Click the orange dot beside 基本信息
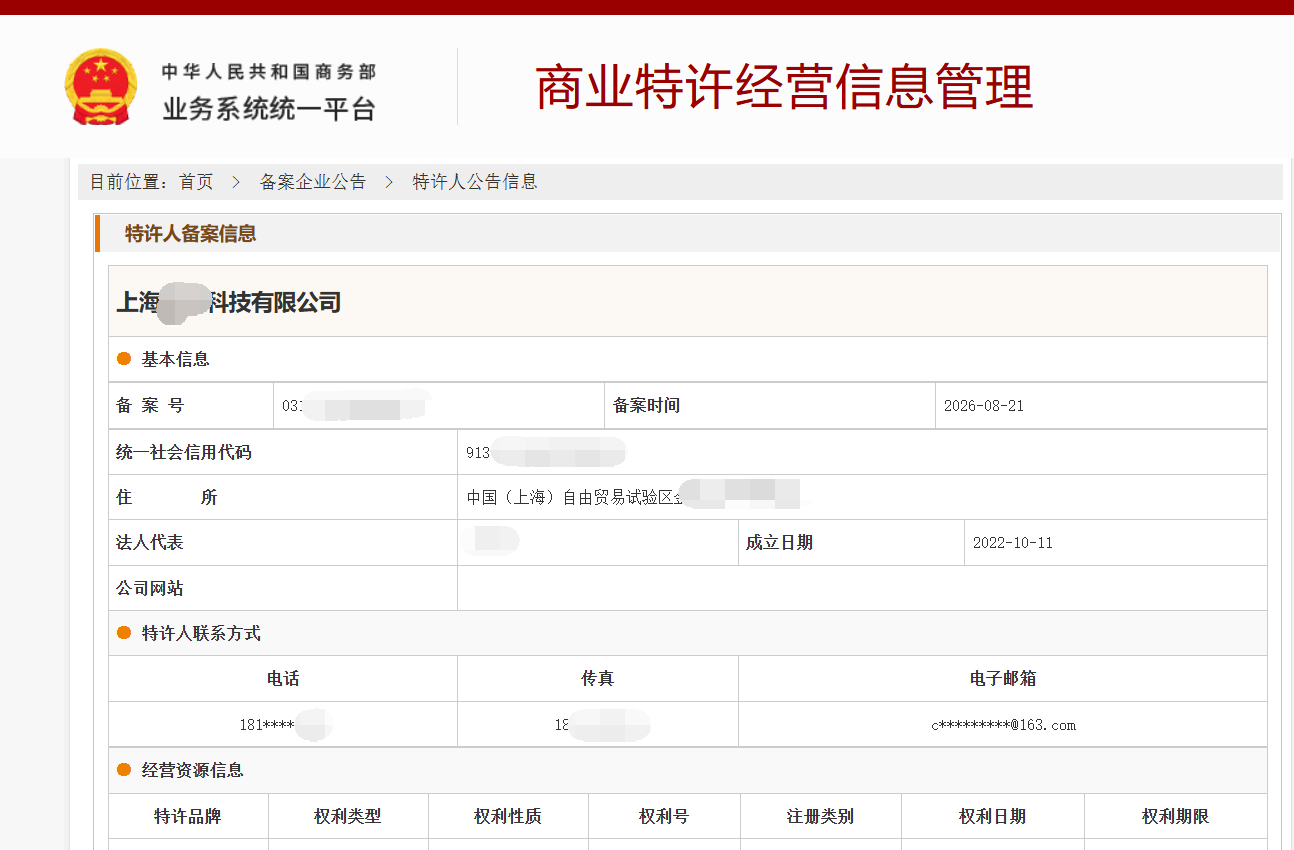The width and height of the screenshot is (1294, 850). click(x=124, y=359)
